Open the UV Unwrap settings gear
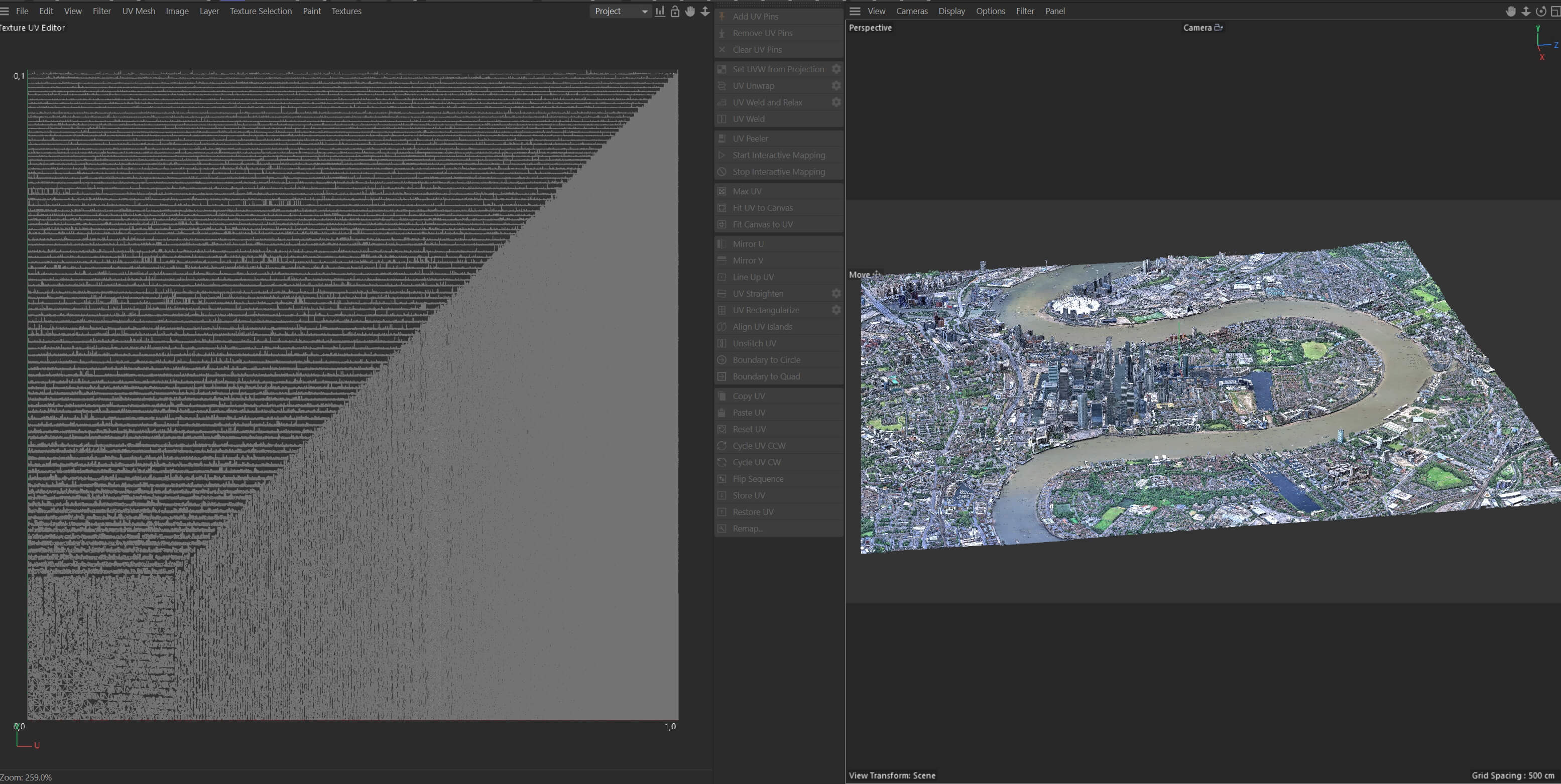The image size is (1561, 784). [x=836, y=85]
